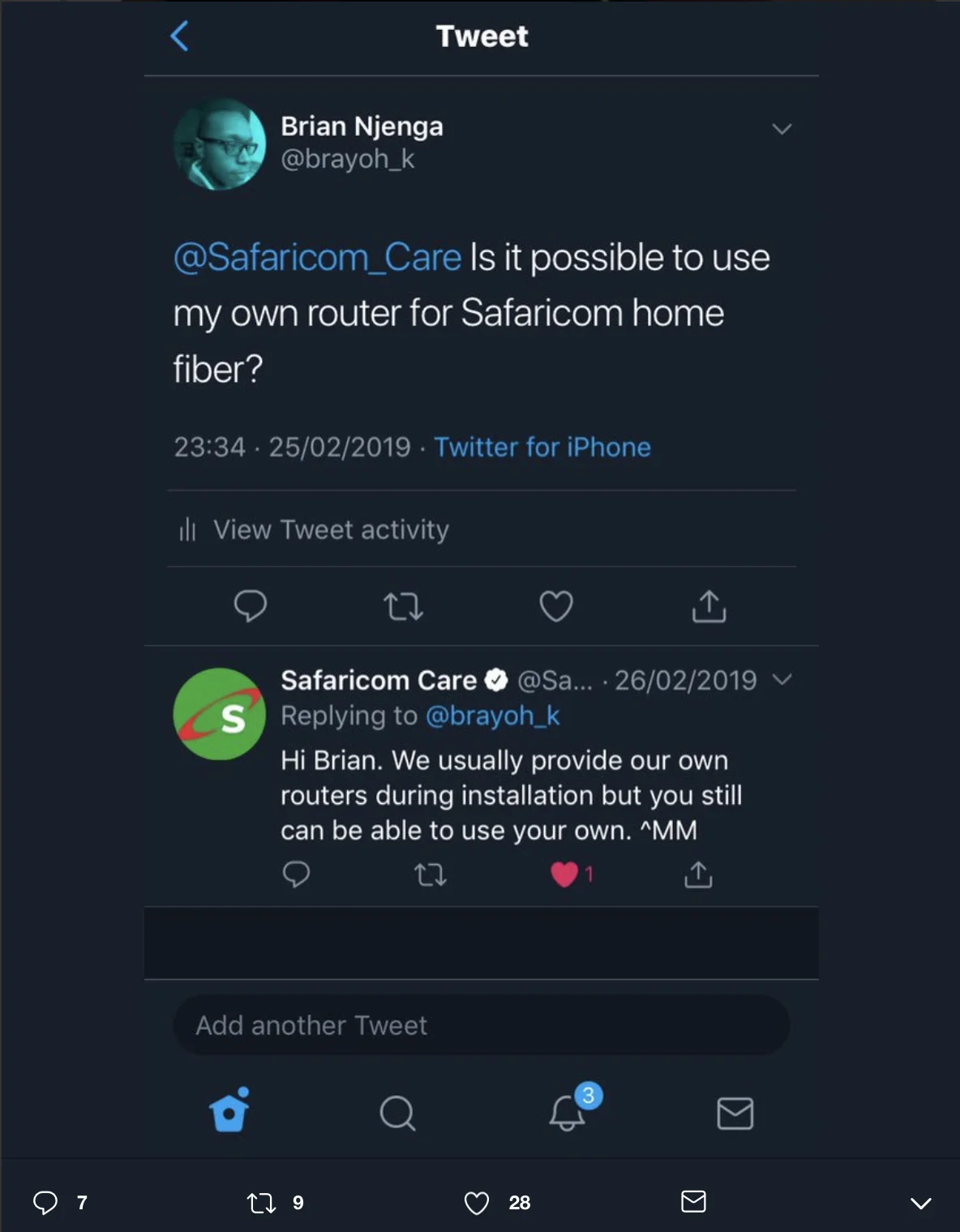The height and width of the screenshot is (1232, 960).
Task: Open the Search tab
Action: click(x=397, y=1113)
